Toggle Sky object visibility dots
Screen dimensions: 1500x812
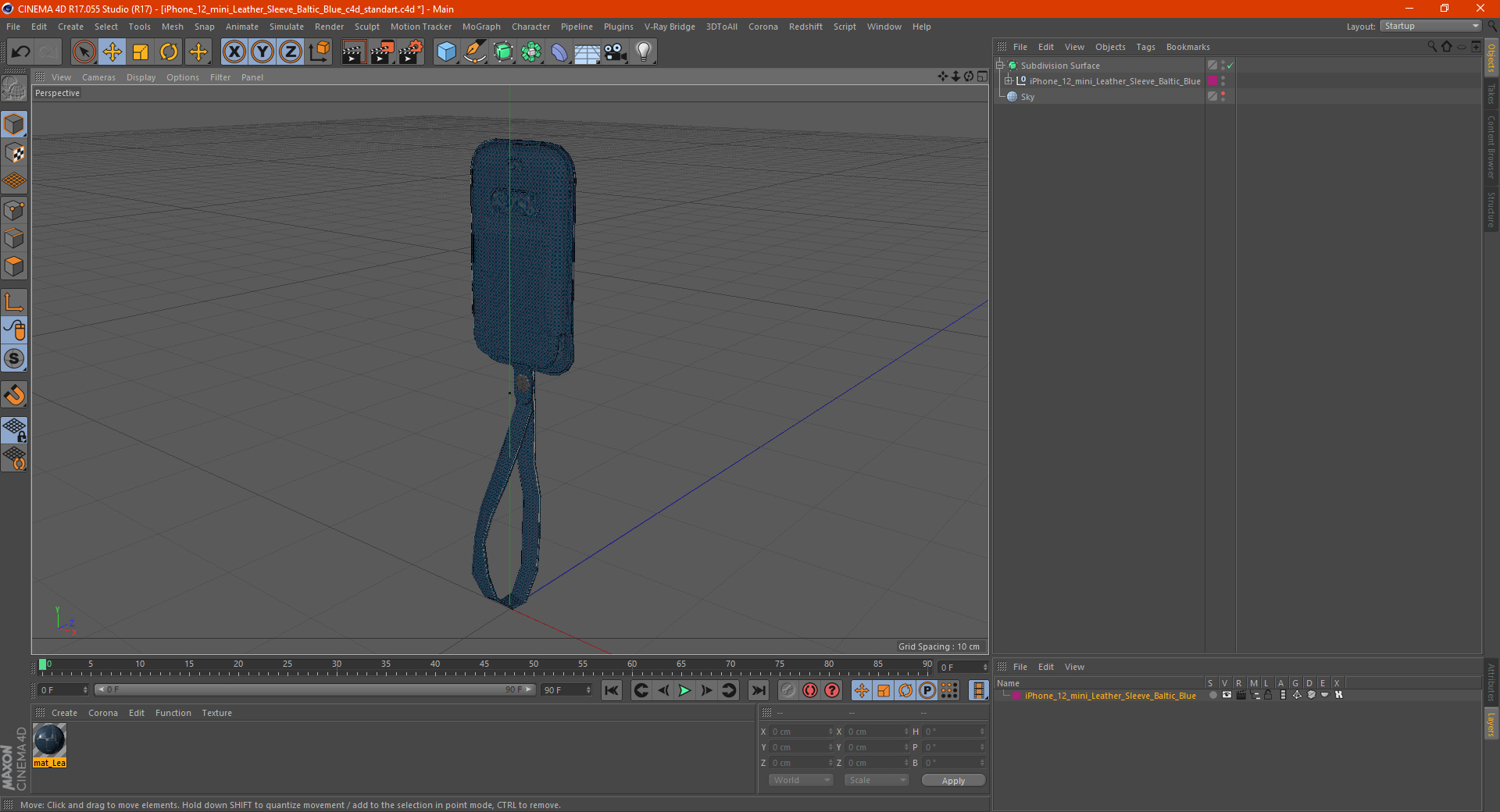coord(1223,97)
